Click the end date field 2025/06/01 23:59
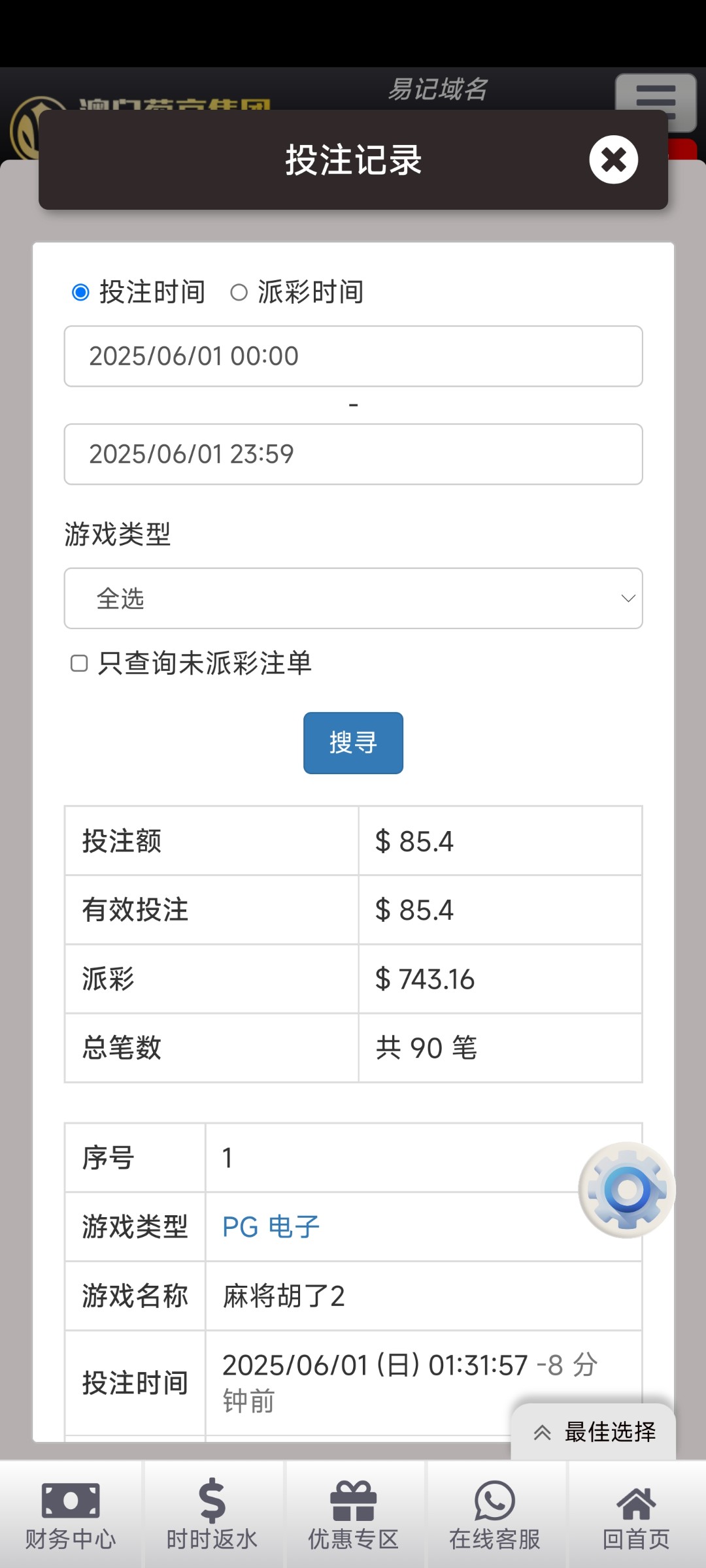The height and width of the screenshot is (1568, 706). point(353,454)
